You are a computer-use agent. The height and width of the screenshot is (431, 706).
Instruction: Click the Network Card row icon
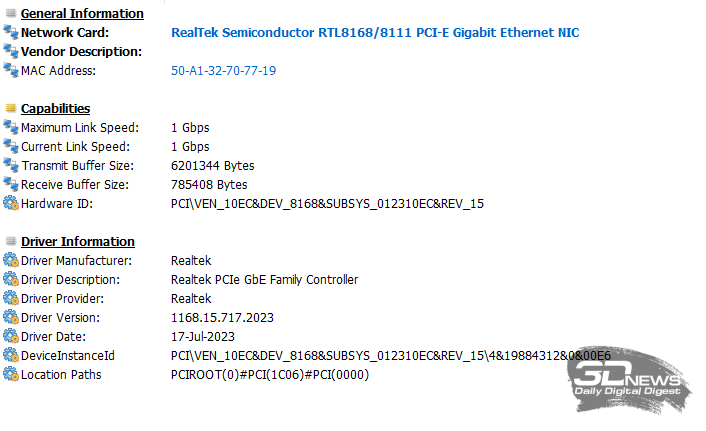pyautogui.click(x=11, y=33)
